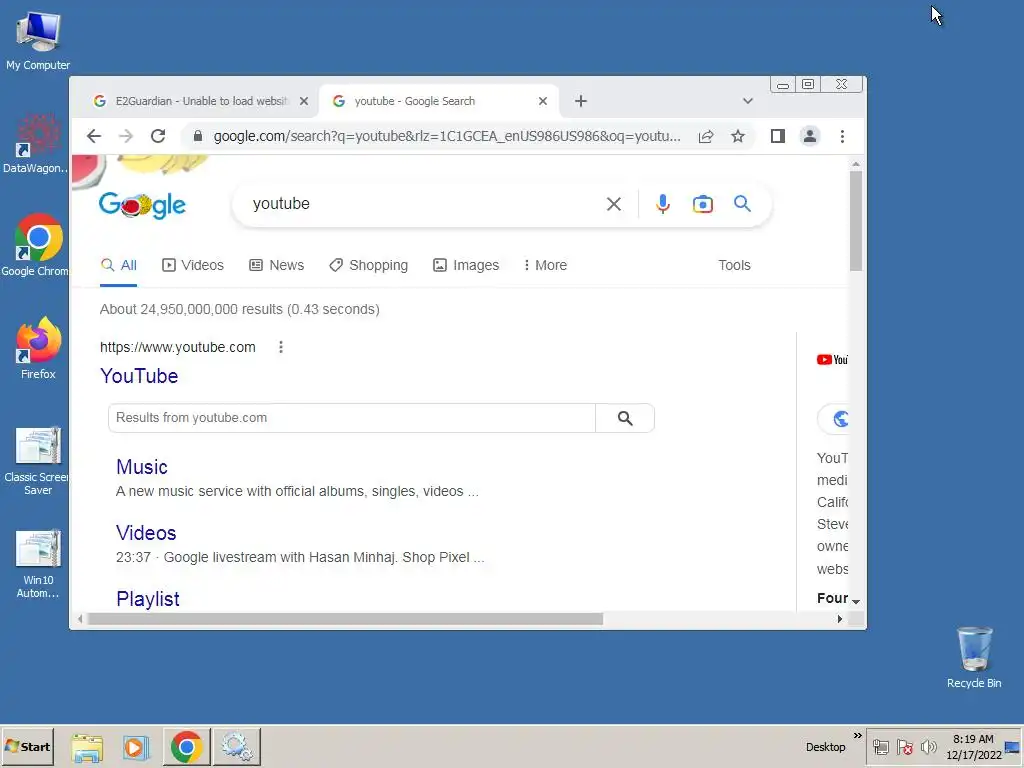Click the YouTube logo in knowledge panel
The height and width of the screenshot is (768, 1024).
point(832,360)
